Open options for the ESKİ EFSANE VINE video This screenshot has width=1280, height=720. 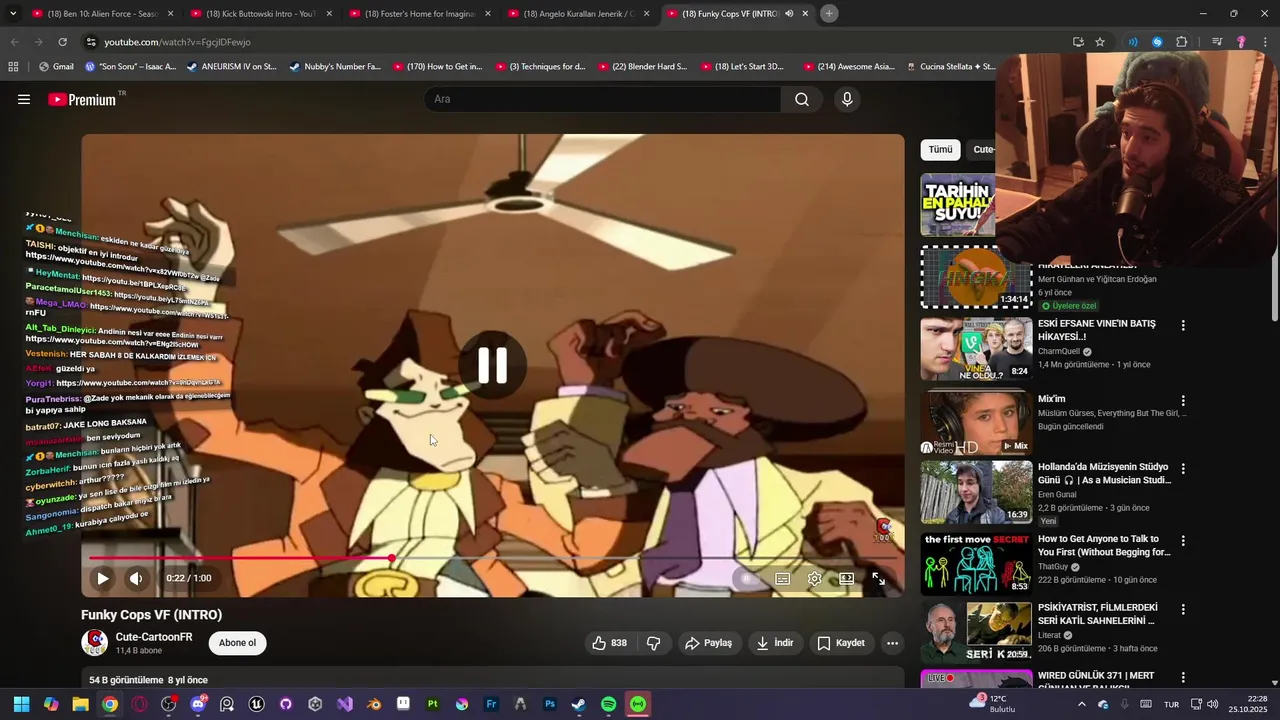click(1183, 326)
